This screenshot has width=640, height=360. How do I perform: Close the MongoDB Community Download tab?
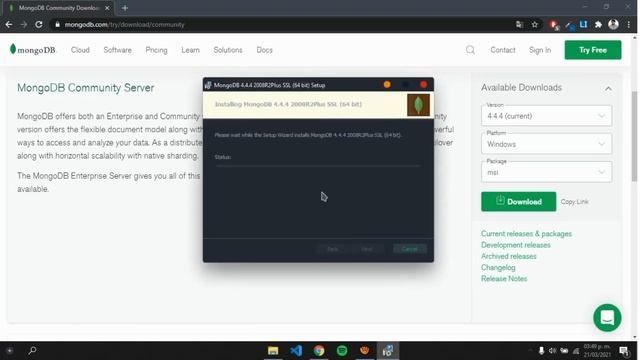(107, 8)
